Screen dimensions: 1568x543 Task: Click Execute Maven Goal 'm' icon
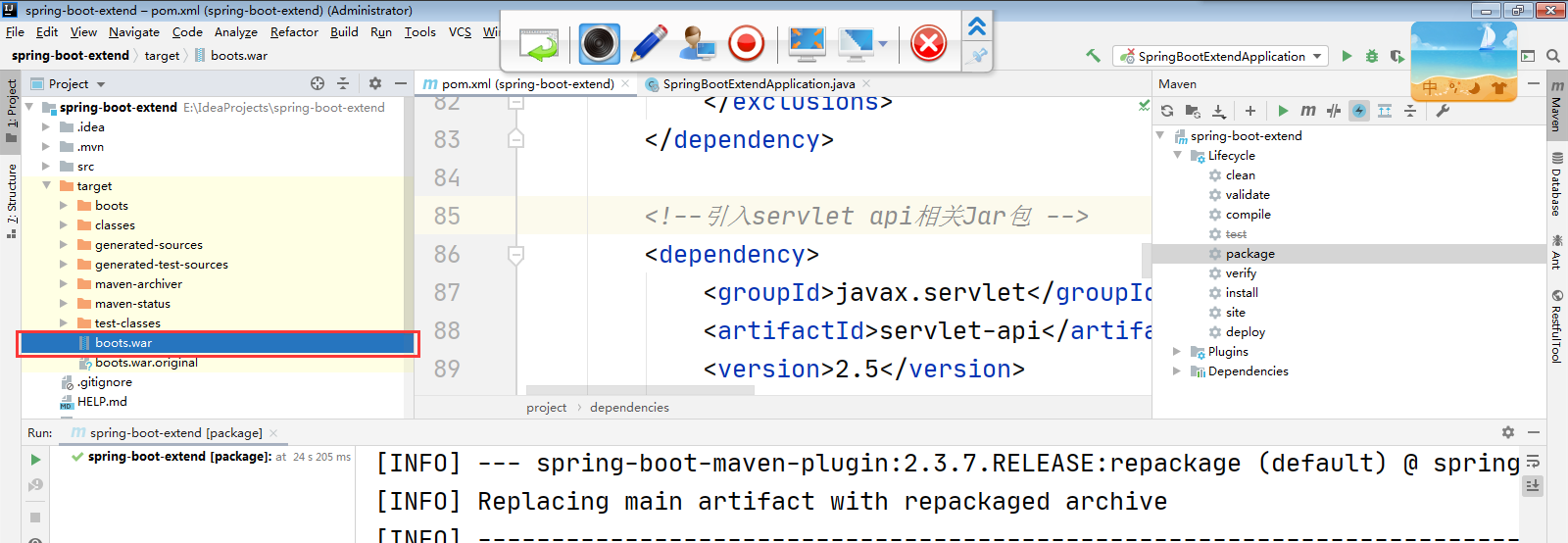click(x=1307, y=111)
